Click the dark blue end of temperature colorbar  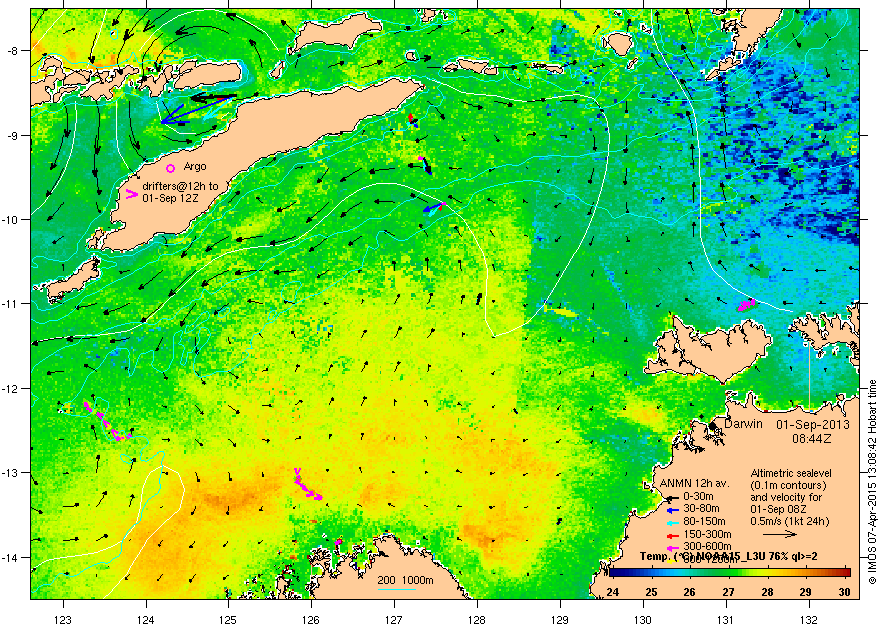click(616, 573)
